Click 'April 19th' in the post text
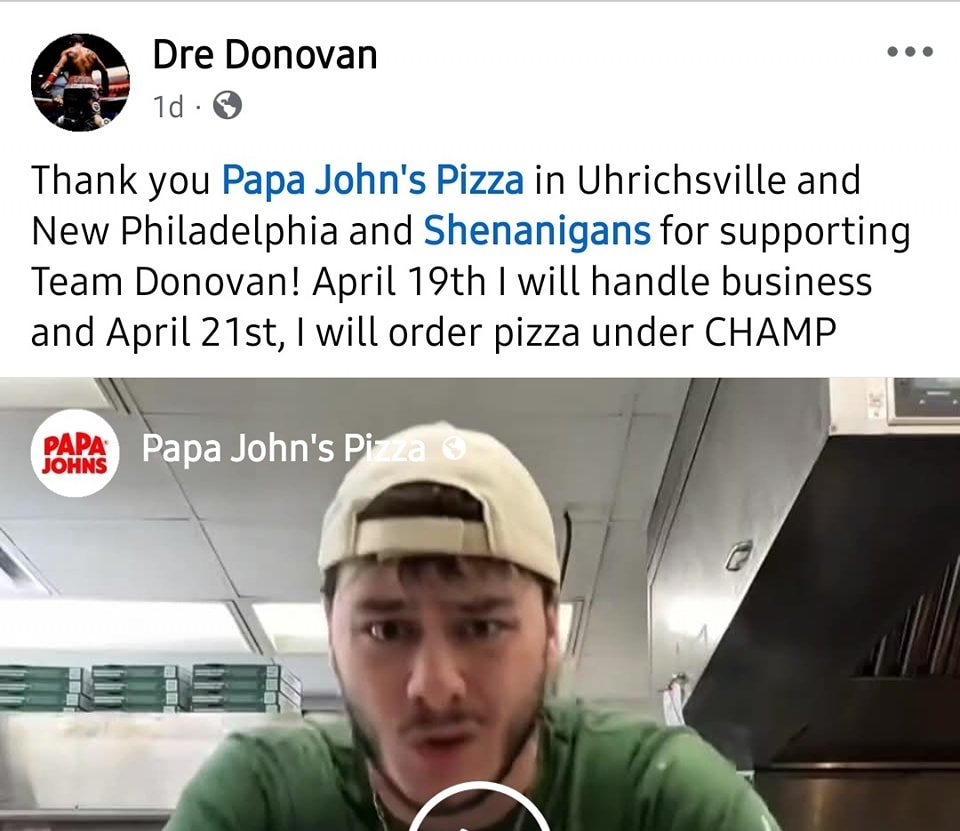 click(399, 282)
